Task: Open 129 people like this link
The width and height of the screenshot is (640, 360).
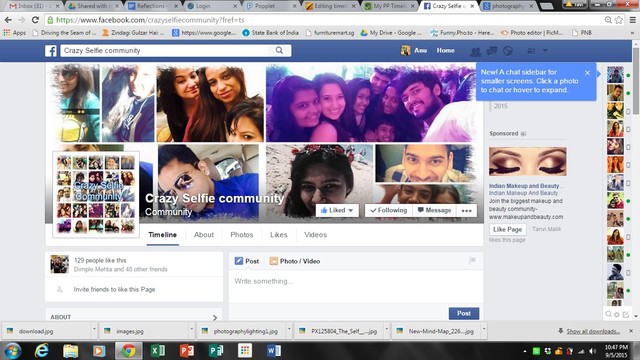Action: [100, 260]
